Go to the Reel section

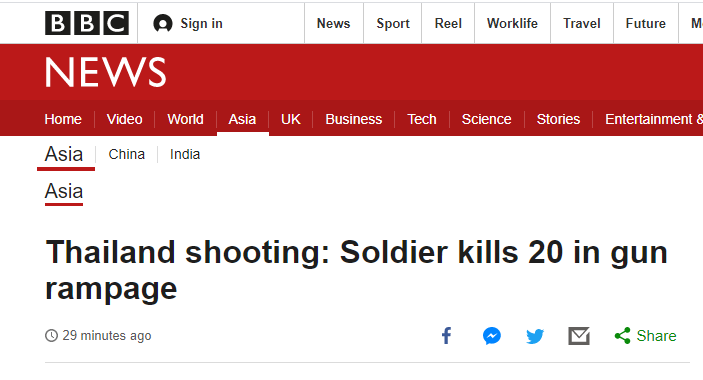(448, 23)
